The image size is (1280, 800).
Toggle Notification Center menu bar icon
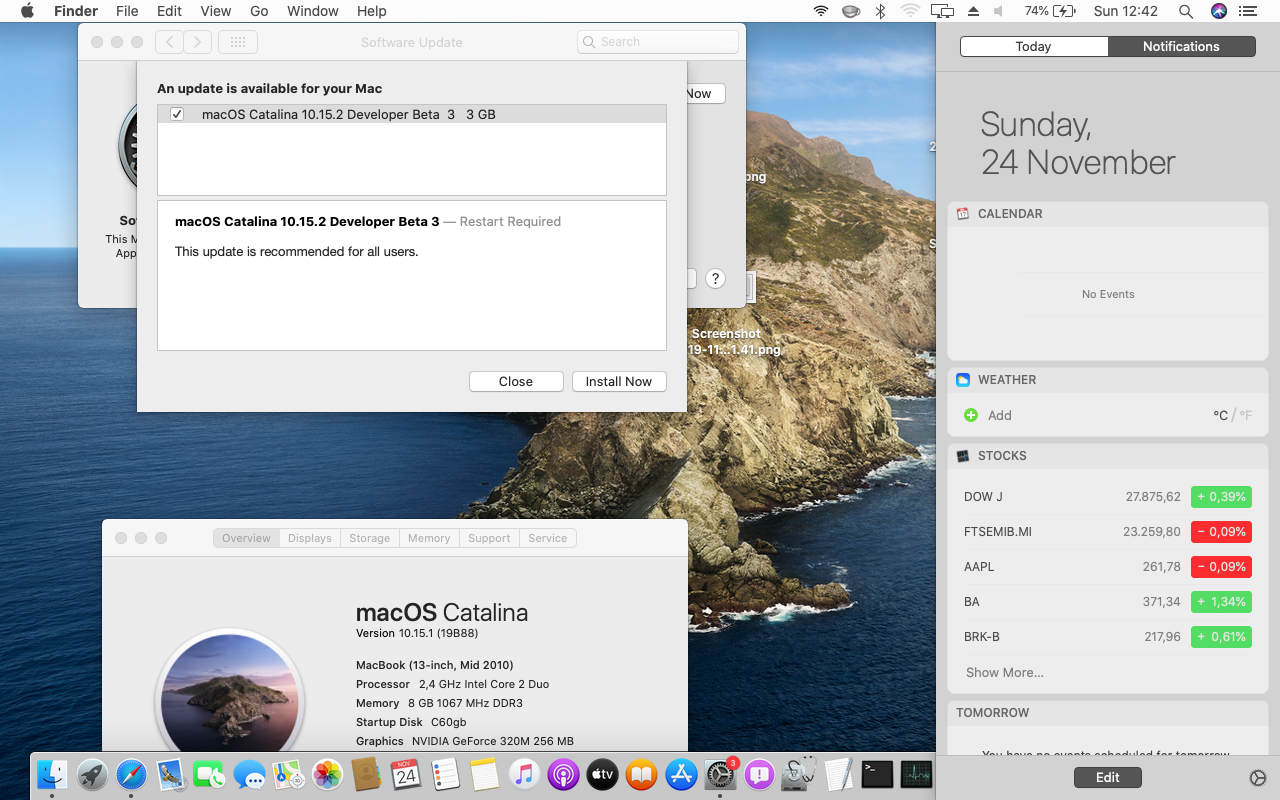(1247, 11)
